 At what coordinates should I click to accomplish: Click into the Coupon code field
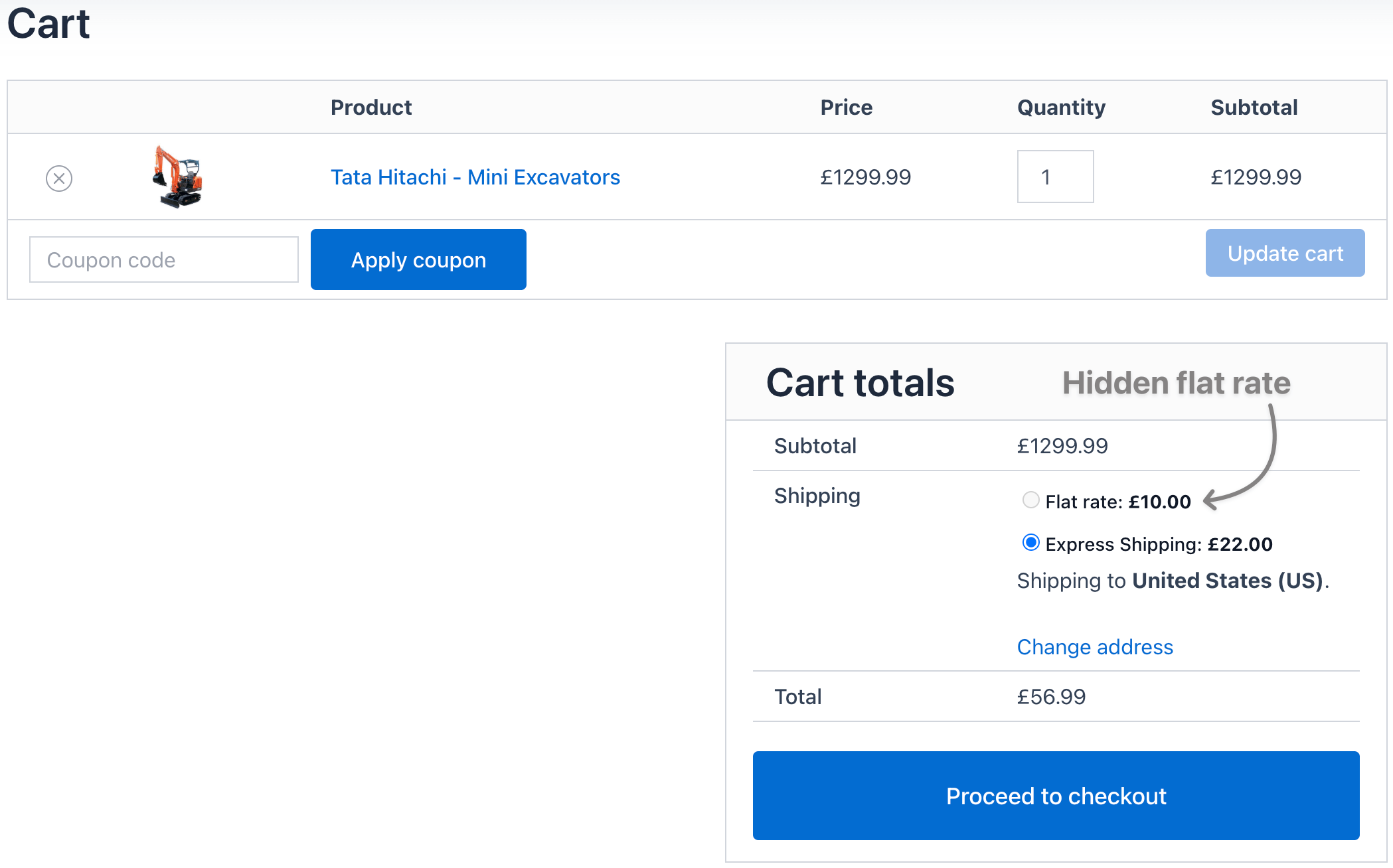click(x=163, y=259)
